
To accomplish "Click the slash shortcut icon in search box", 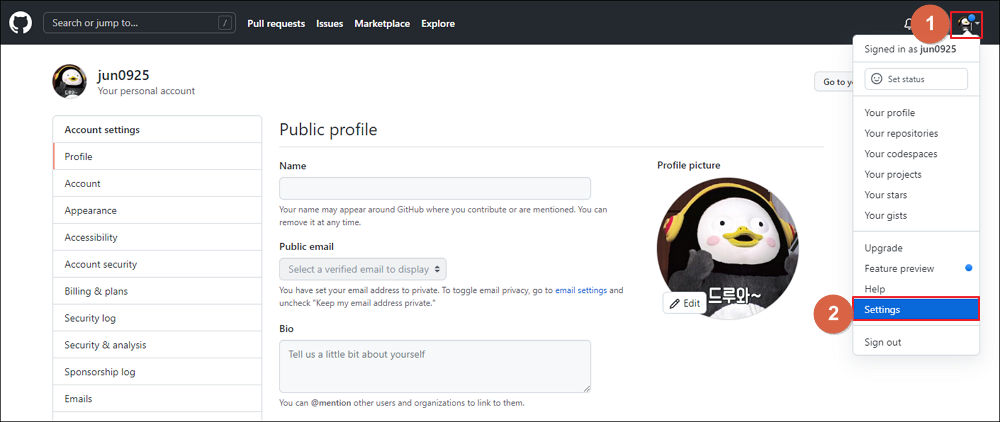I will click(224, 24).
